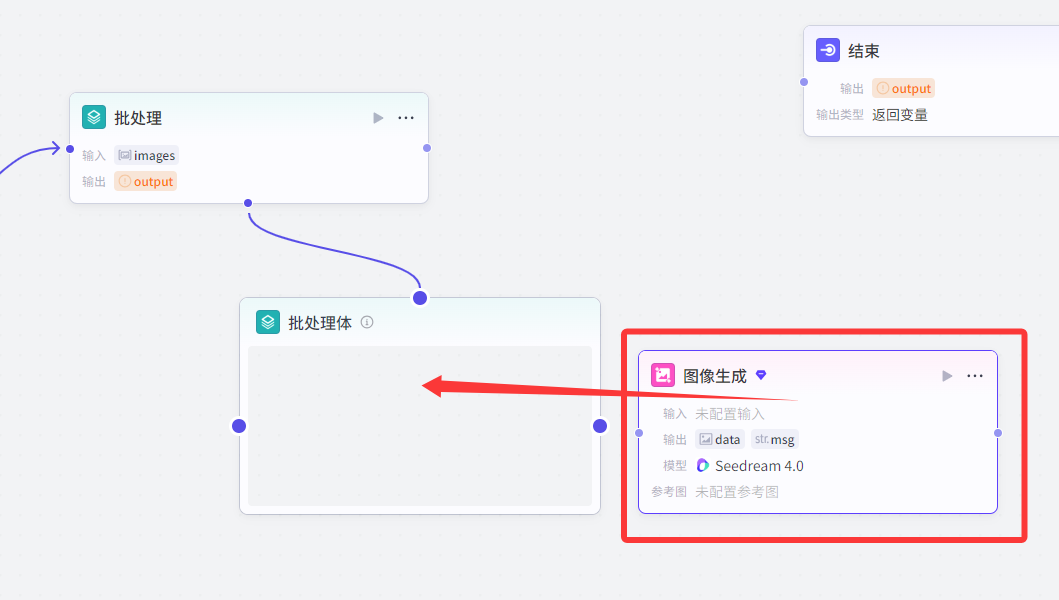This screenshot has height=600, width=1059.
Task: Click the images input tag in 批处理
Action: (x=147, y=155)
